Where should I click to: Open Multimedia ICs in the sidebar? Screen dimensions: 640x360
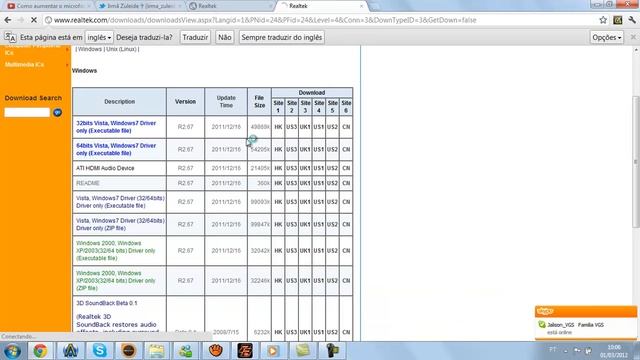24,64
